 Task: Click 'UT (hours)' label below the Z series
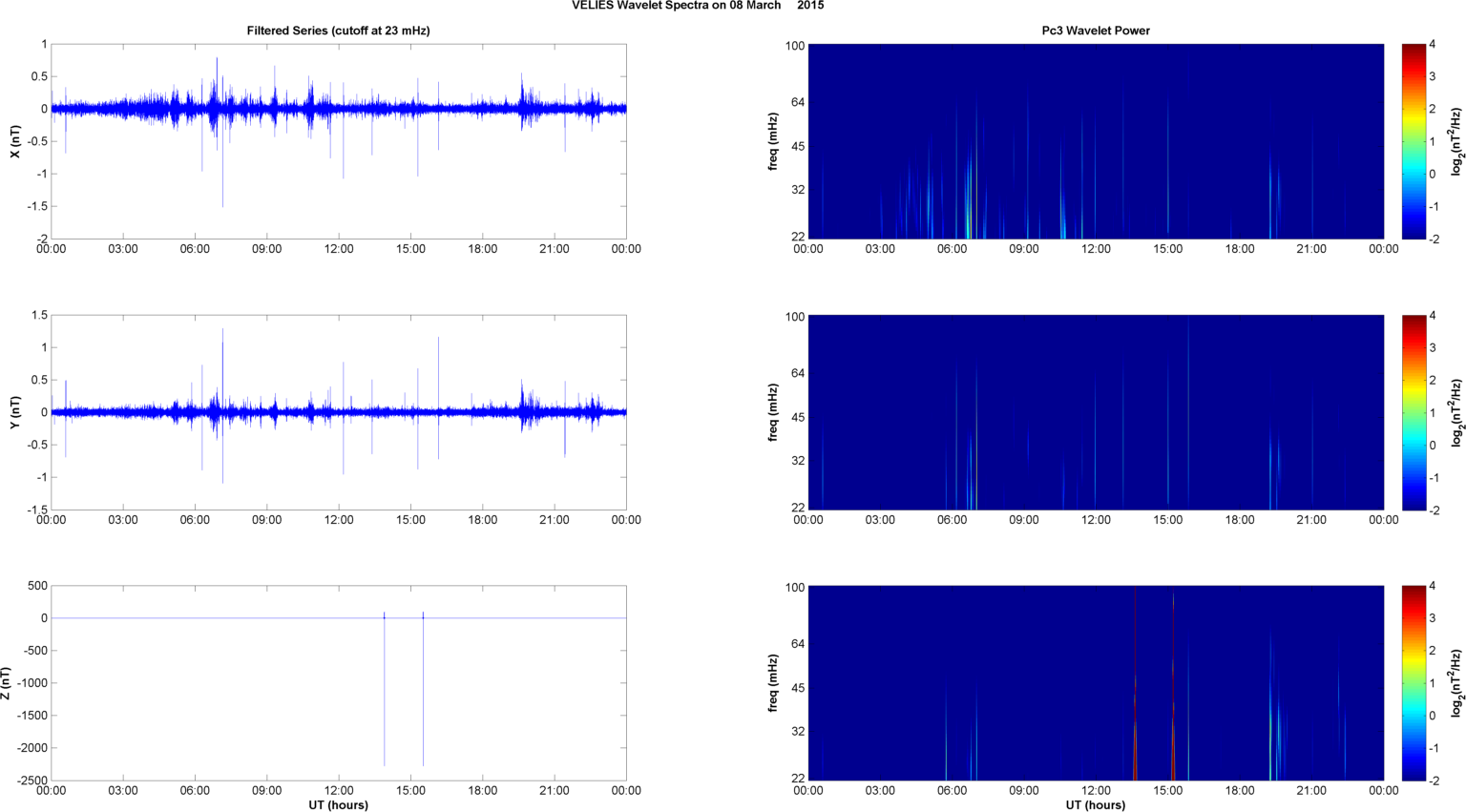[x=338, y=805]
